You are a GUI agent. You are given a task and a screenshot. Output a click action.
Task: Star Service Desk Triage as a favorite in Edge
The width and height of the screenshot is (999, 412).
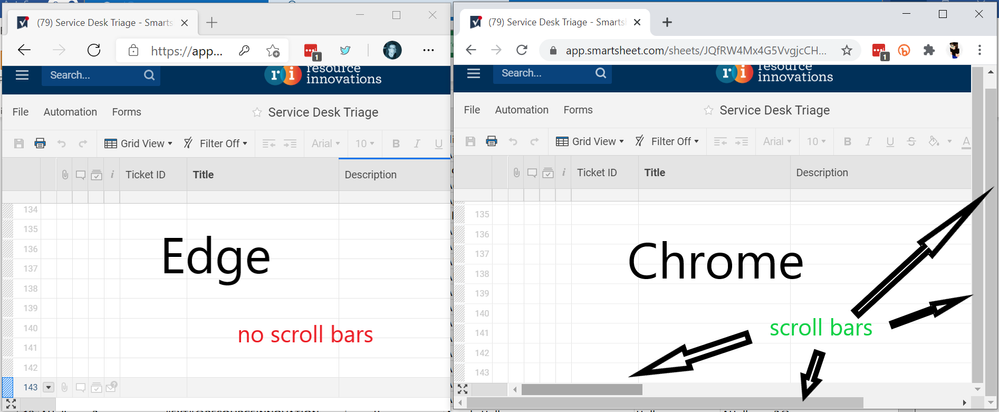tap(257, 113)
